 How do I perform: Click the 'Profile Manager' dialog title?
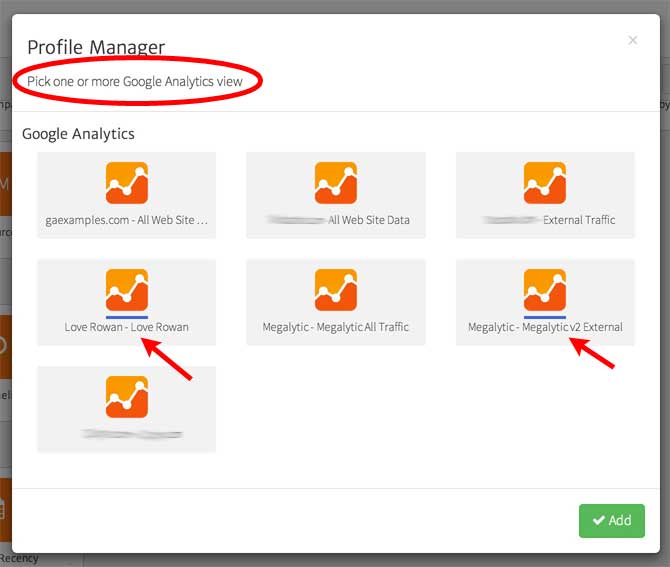pyautogui.click(x=96, y=47)
